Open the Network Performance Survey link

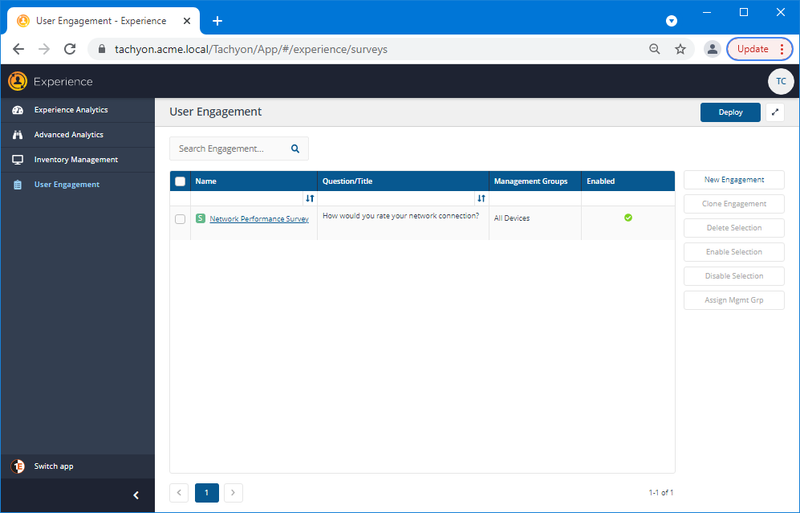pyautogui.click(x=259, y=218)
